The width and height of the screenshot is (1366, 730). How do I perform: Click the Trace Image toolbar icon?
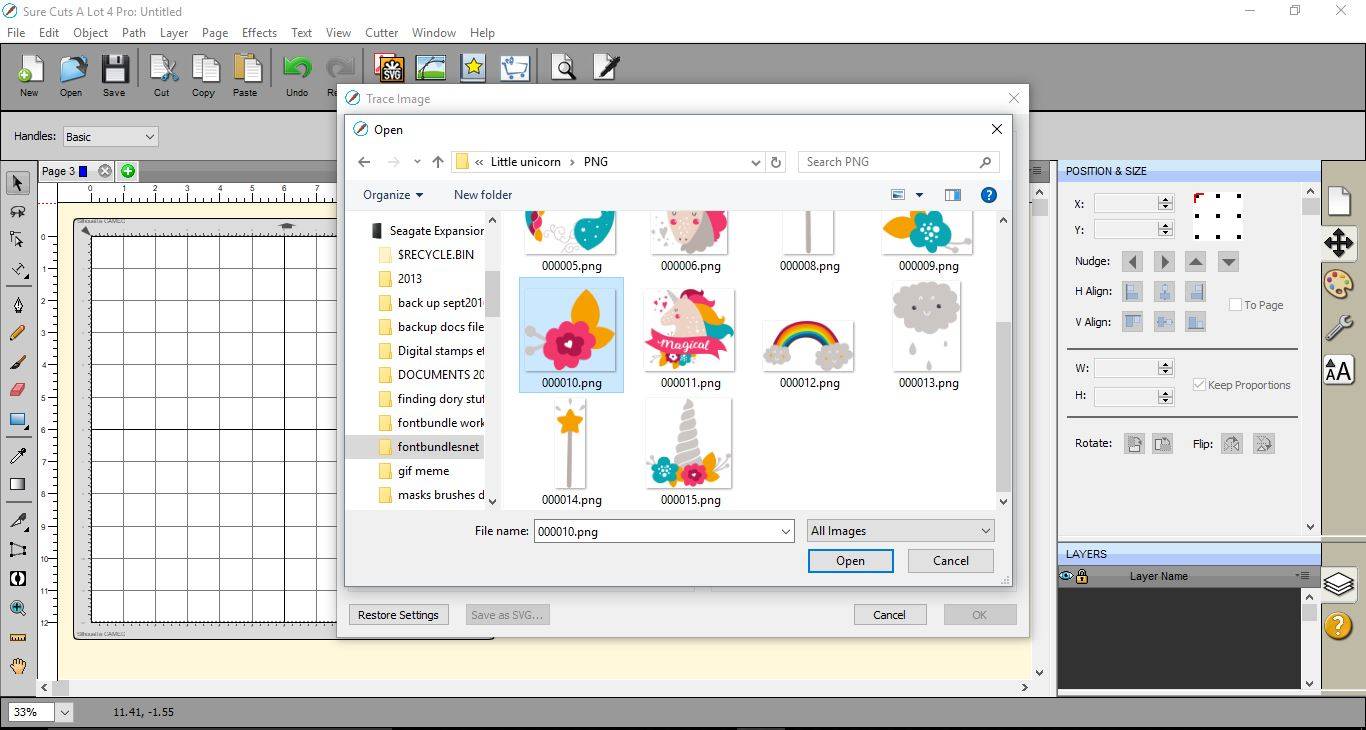click(431, 68)
